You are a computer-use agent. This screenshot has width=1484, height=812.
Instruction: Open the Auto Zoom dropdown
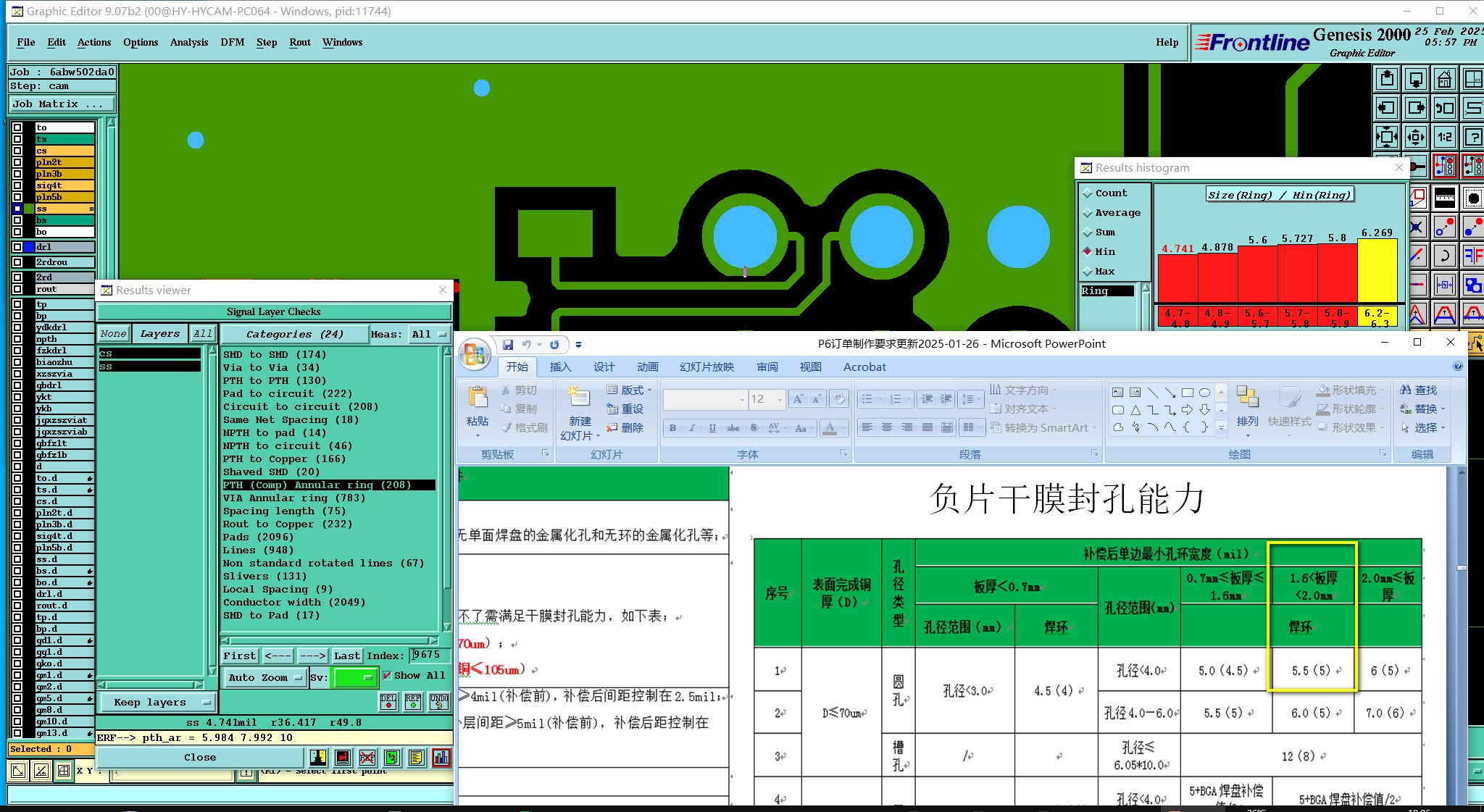click(x=265, y=677)
